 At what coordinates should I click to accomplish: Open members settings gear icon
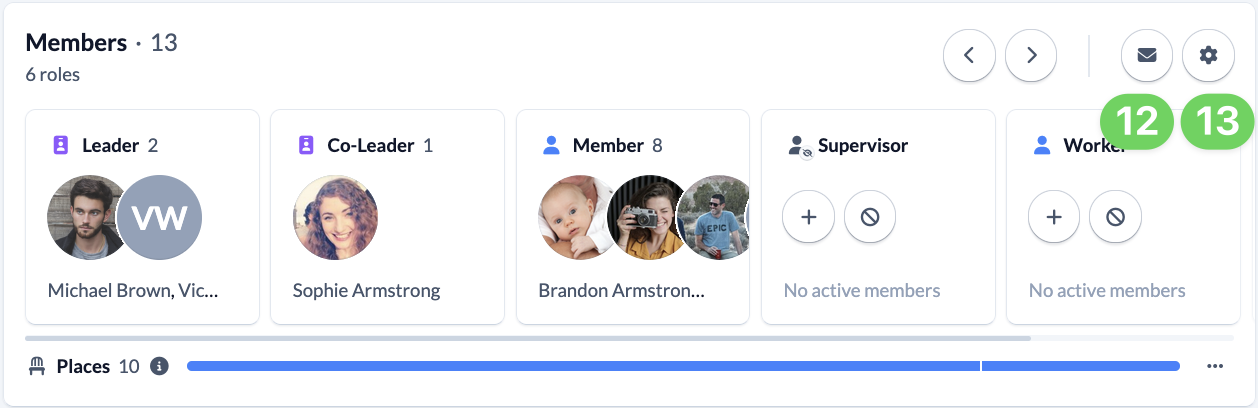point(1208,56)
